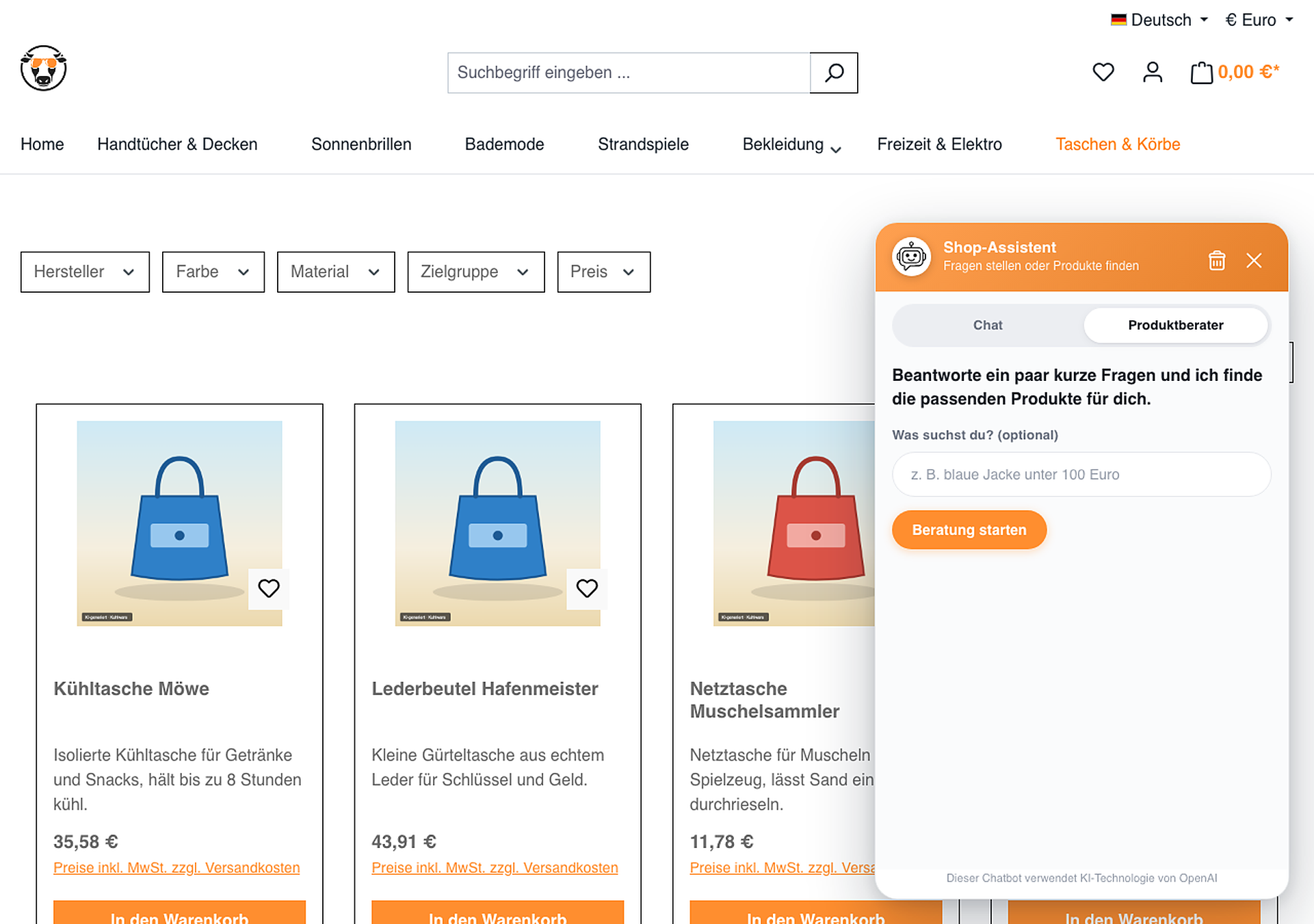
Task: Expand the Hersteller filter dropdown
Action: [85, 272]
